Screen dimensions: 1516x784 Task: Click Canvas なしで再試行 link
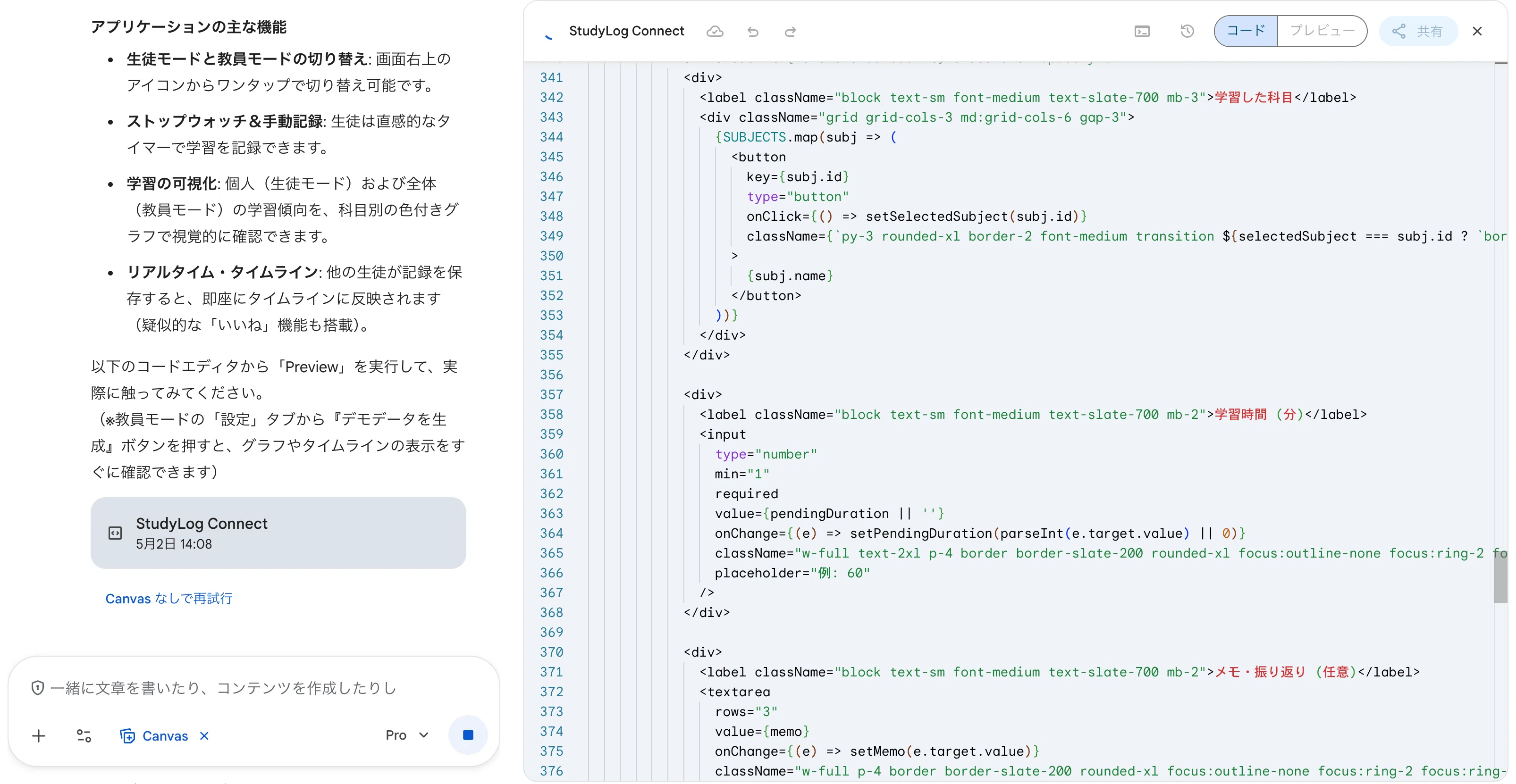(169, 598)
